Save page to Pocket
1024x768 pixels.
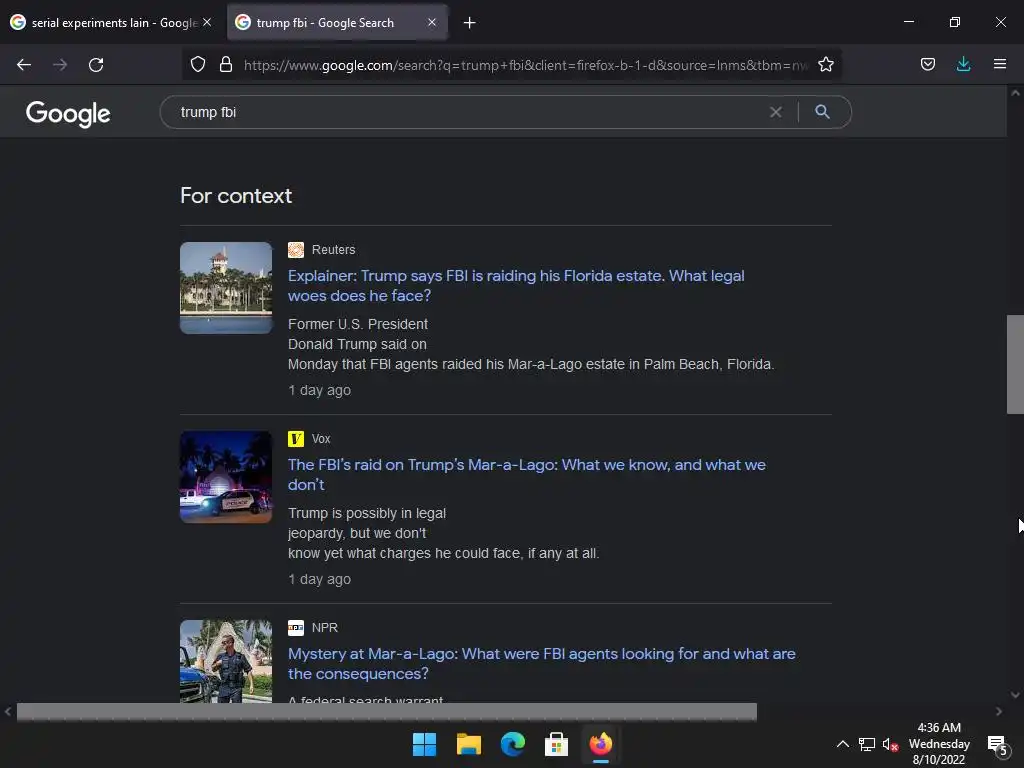(927, 64)
